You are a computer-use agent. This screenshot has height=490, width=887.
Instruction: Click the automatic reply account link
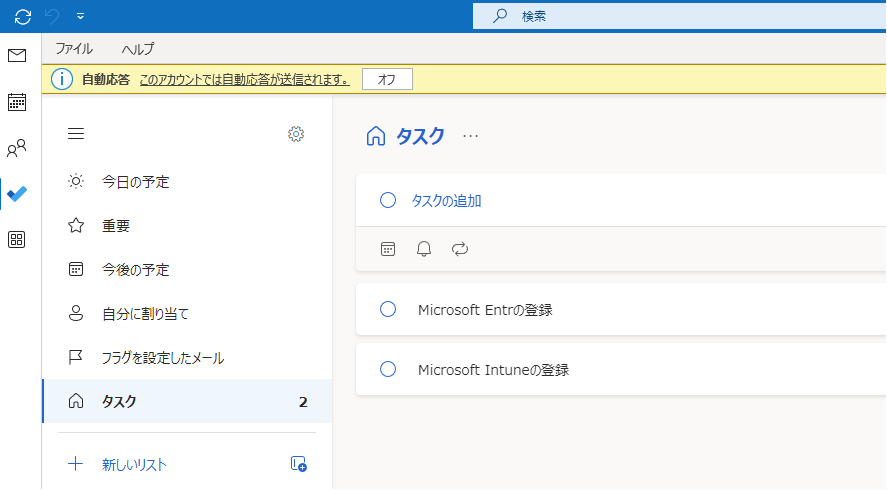click(x=244, y=80)
